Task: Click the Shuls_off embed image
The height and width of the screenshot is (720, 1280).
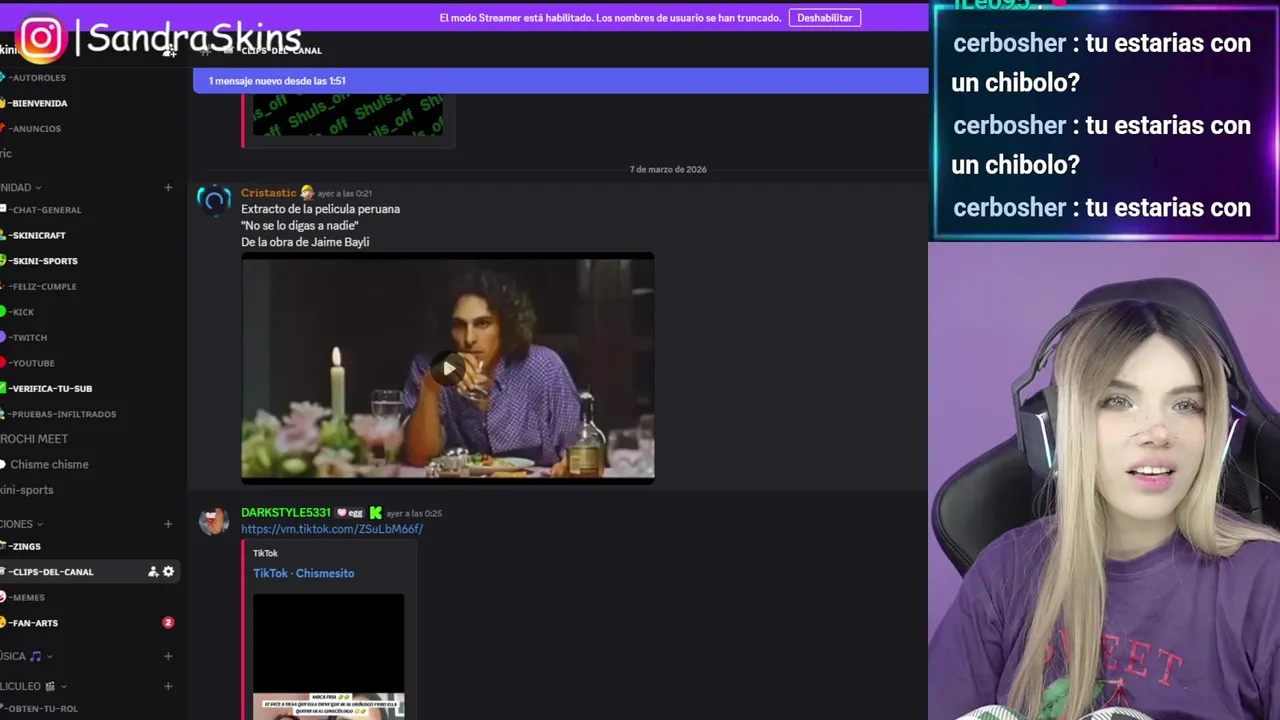Action: [x=348, y=115]
